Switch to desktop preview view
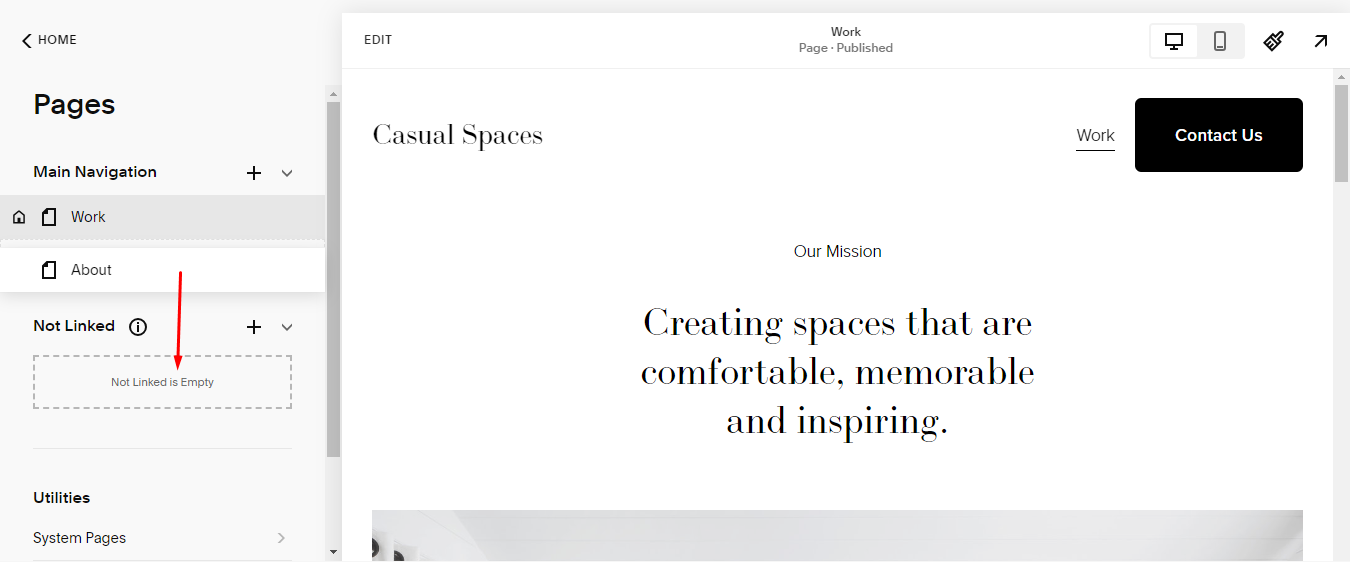This screenshot has width=1350, height=562. coord(1174,41)
